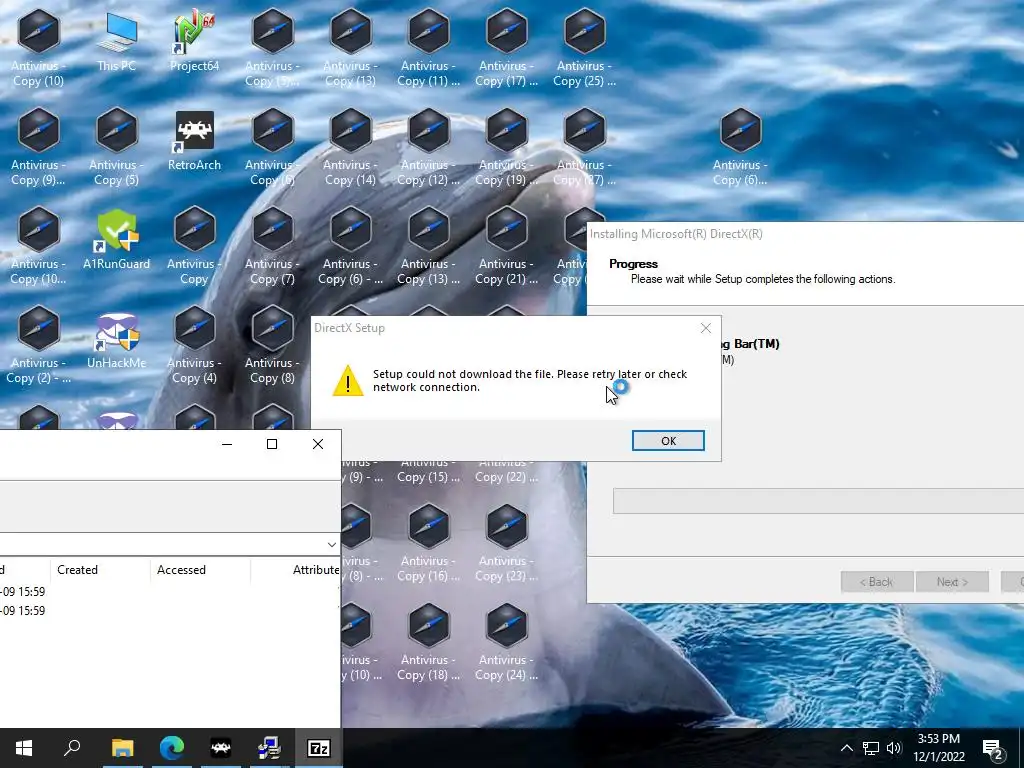Select the Project64 desktop shortcut

click(x=194, y=41)
